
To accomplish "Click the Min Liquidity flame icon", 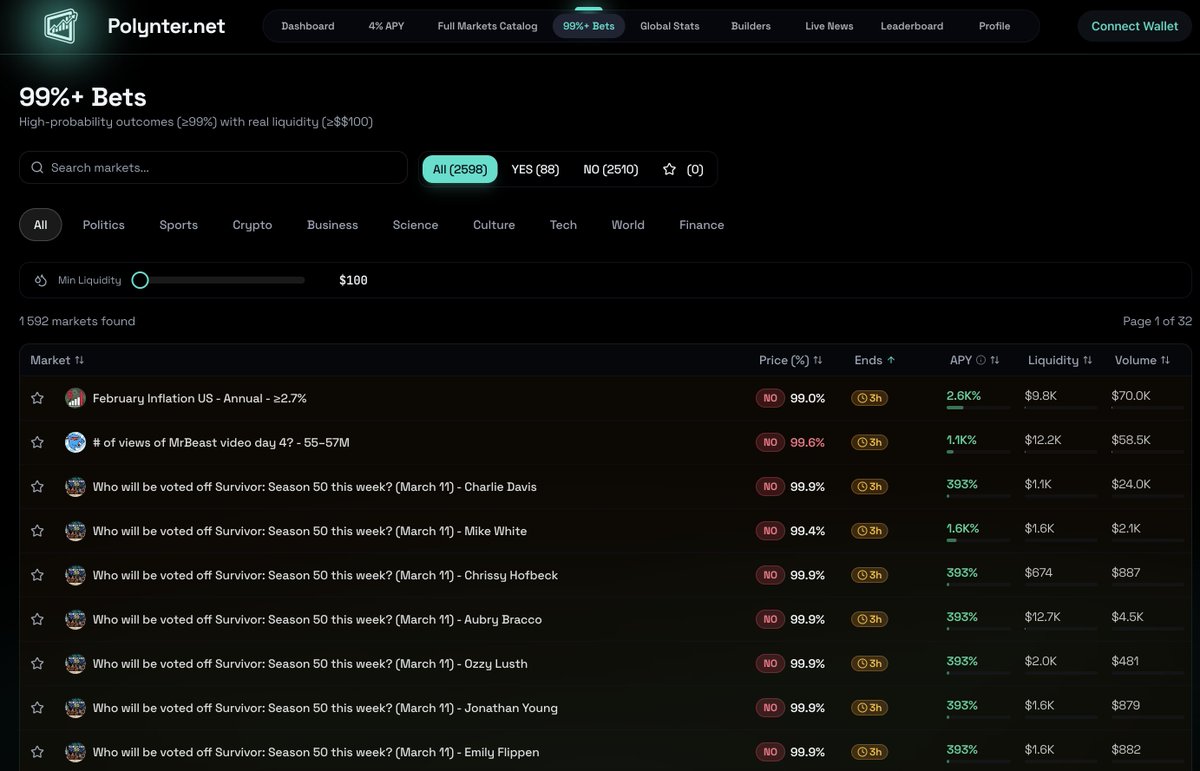I will pos(41,280).
